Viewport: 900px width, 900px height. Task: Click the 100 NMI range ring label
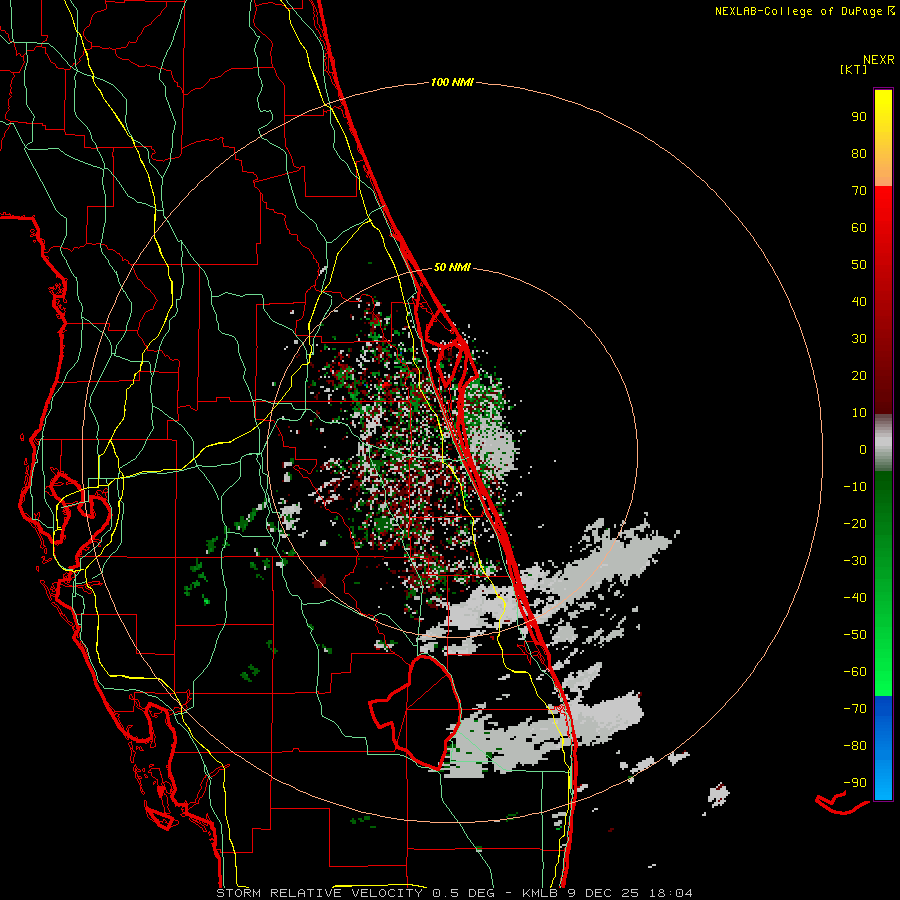tap(452, 83)
